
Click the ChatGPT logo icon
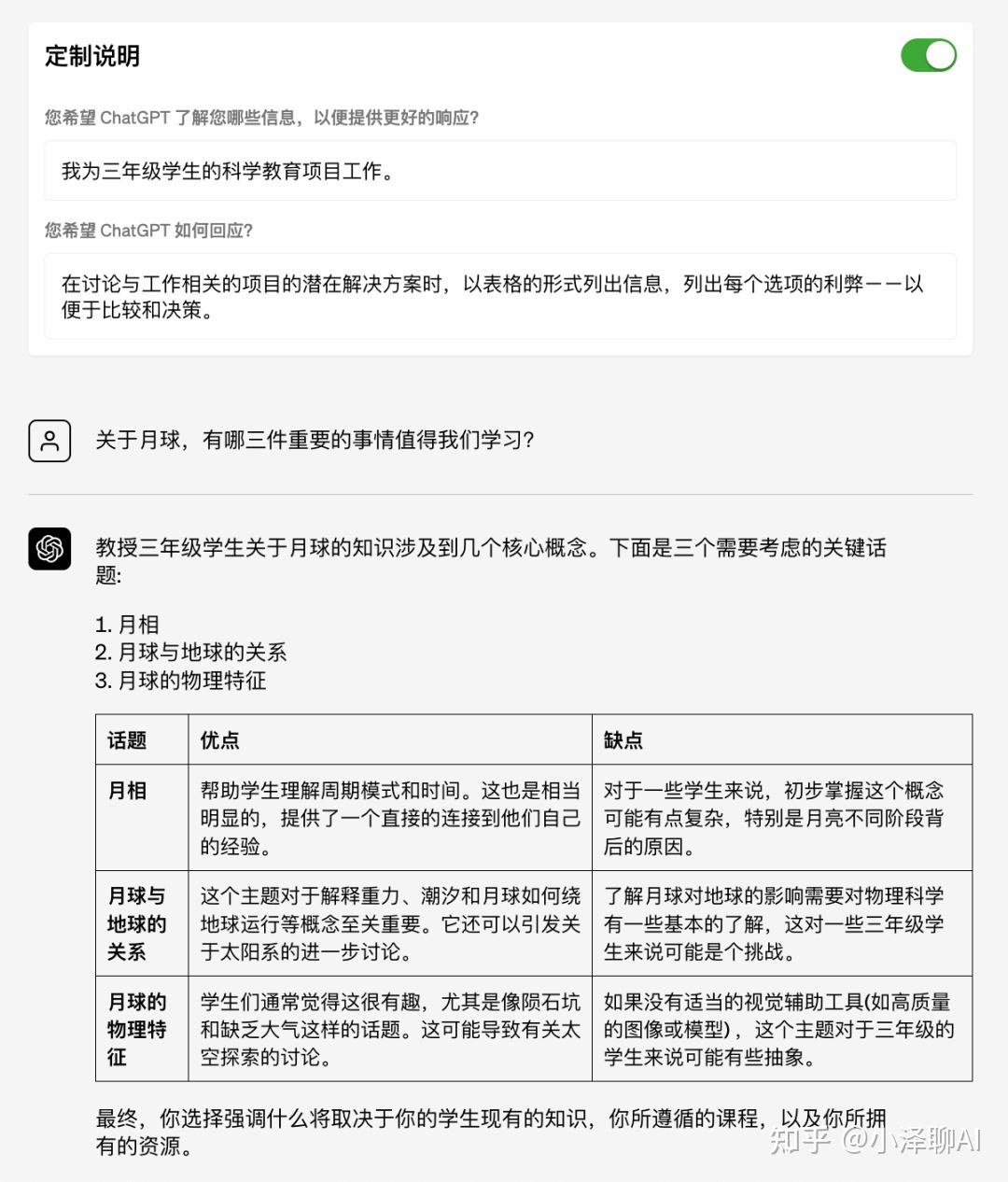pos(49,548)
